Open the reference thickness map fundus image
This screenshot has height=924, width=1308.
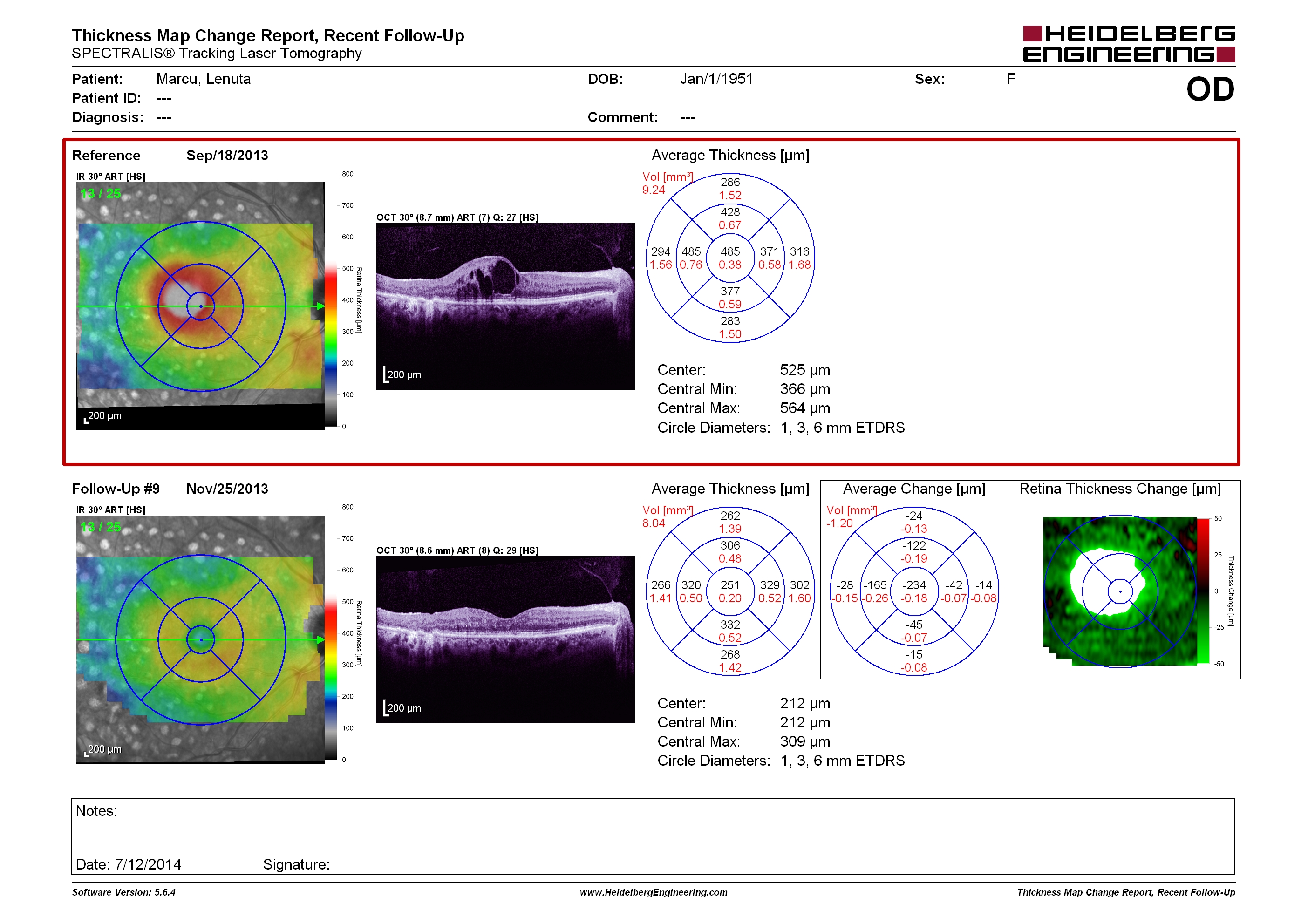[200, 306]
